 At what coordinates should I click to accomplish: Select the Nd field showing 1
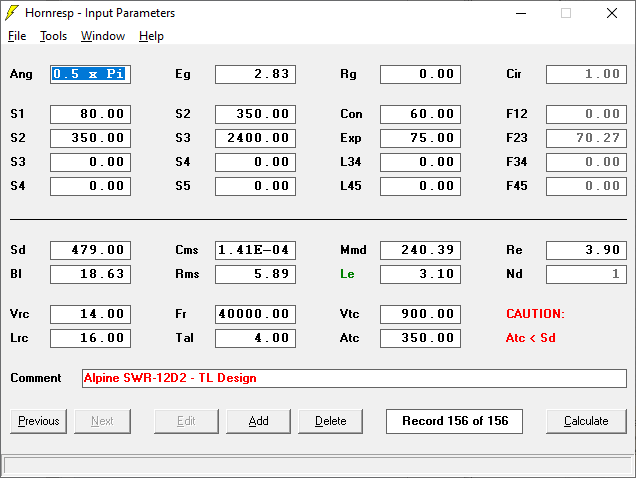(586, 274)
